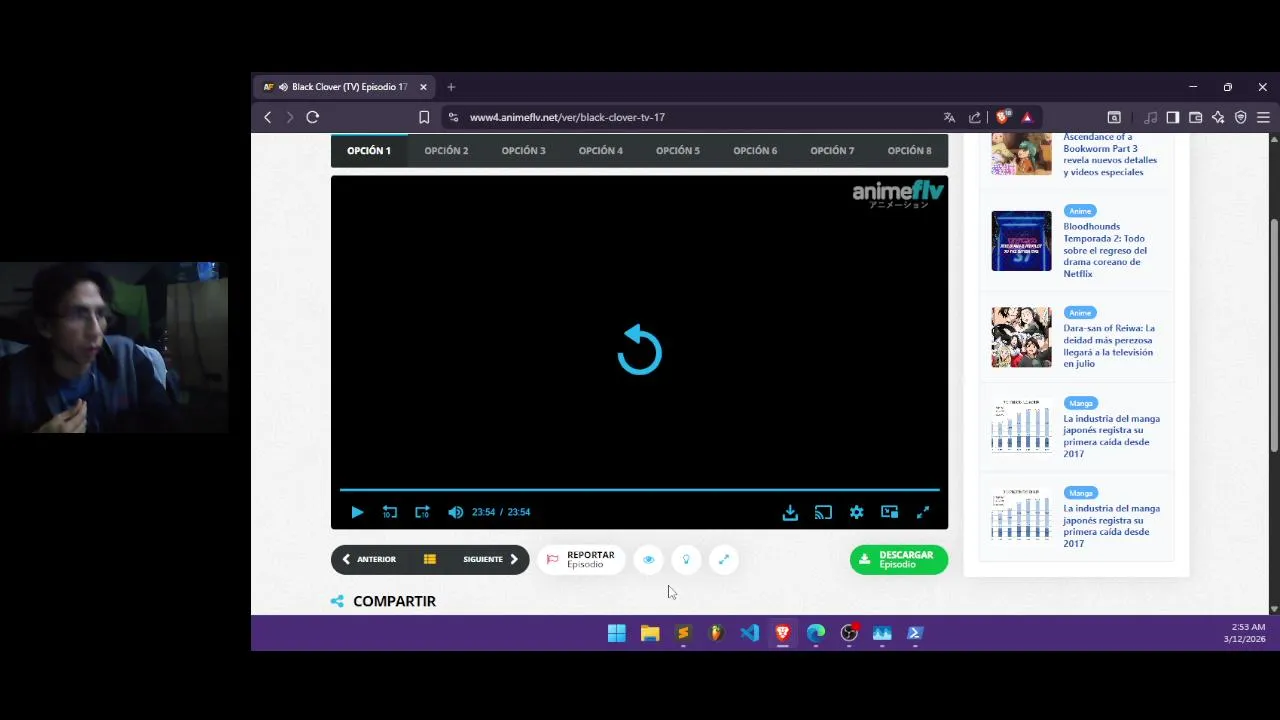The height and width of the screenshot is (720, 1280).
Task: Click the Bloodhounds article thumbnail
Action: (1021, 241)
